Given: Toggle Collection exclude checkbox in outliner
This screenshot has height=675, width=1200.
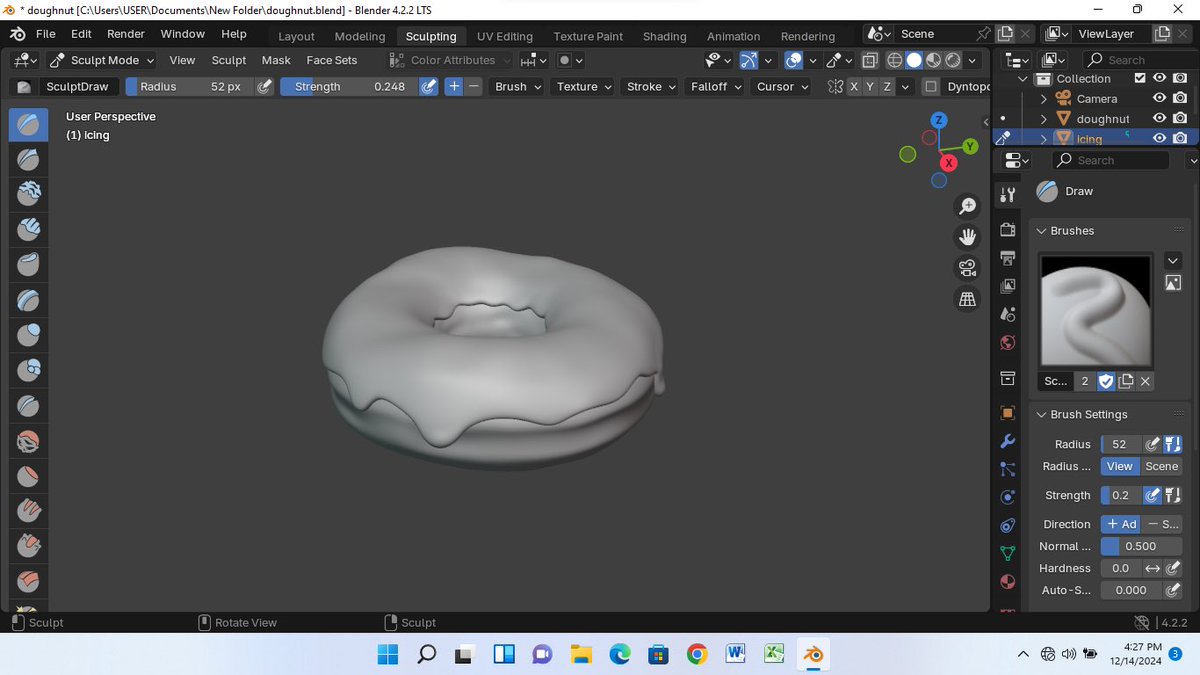Looking at the screenshot, I should coord(1140,78).
